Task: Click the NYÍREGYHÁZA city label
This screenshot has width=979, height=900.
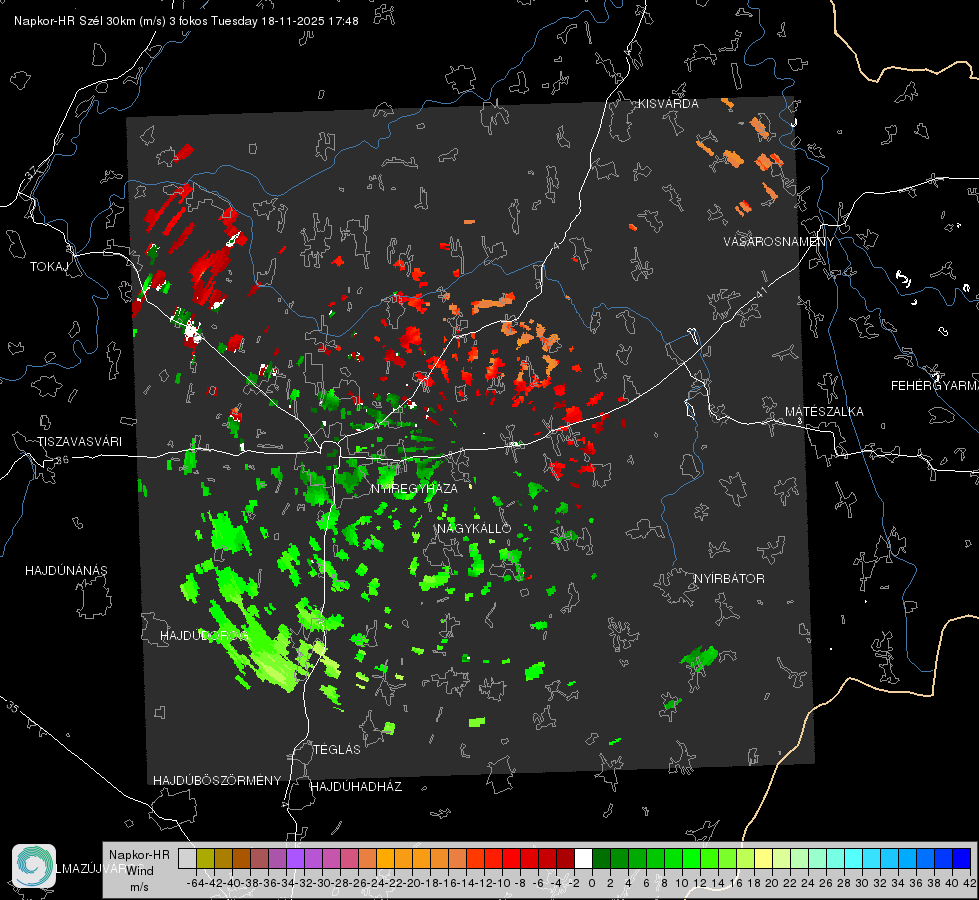Action: coord(414,488)
